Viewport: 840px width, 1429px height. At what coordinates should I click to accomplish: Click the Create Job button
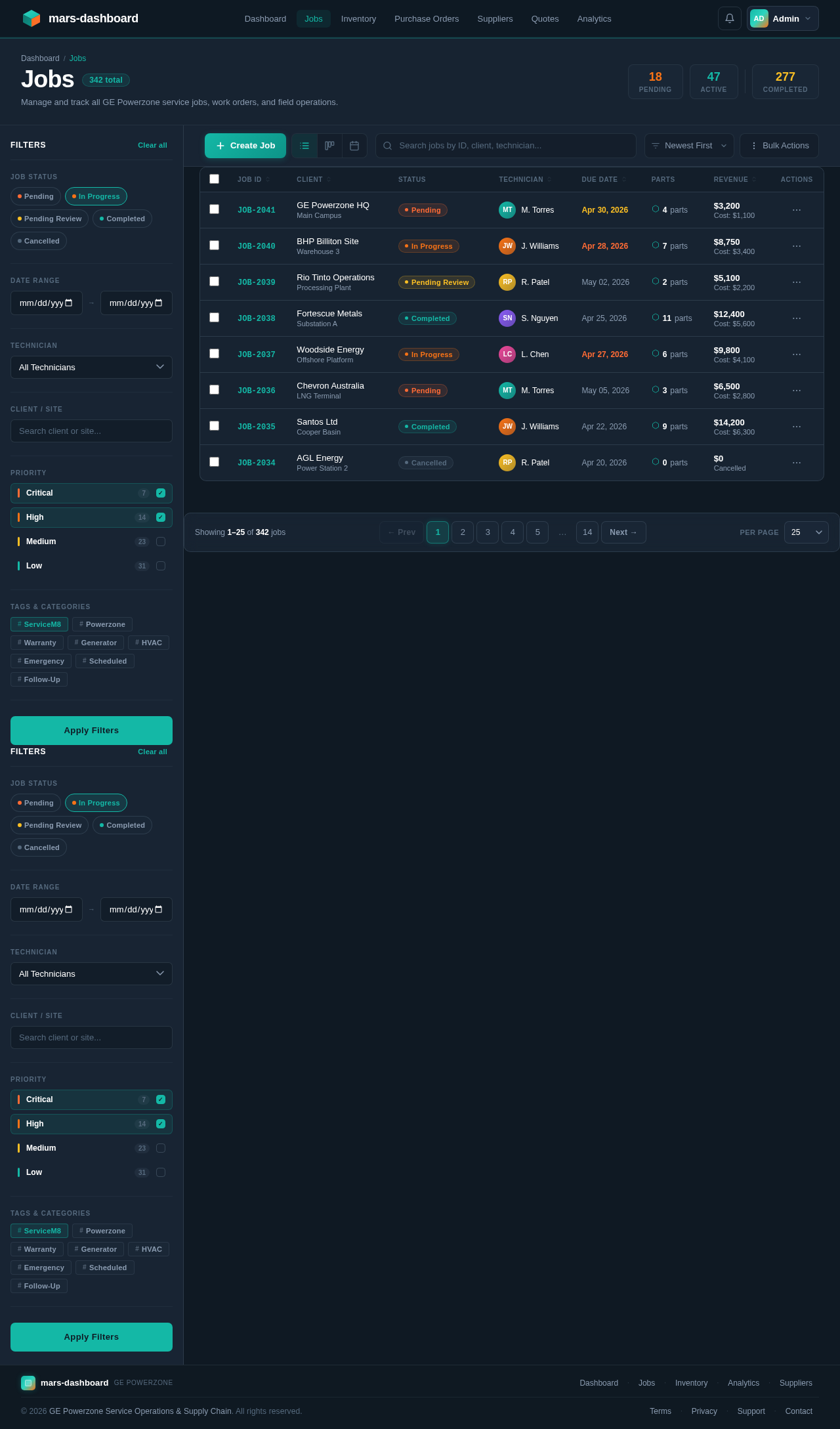pos(245,146)
